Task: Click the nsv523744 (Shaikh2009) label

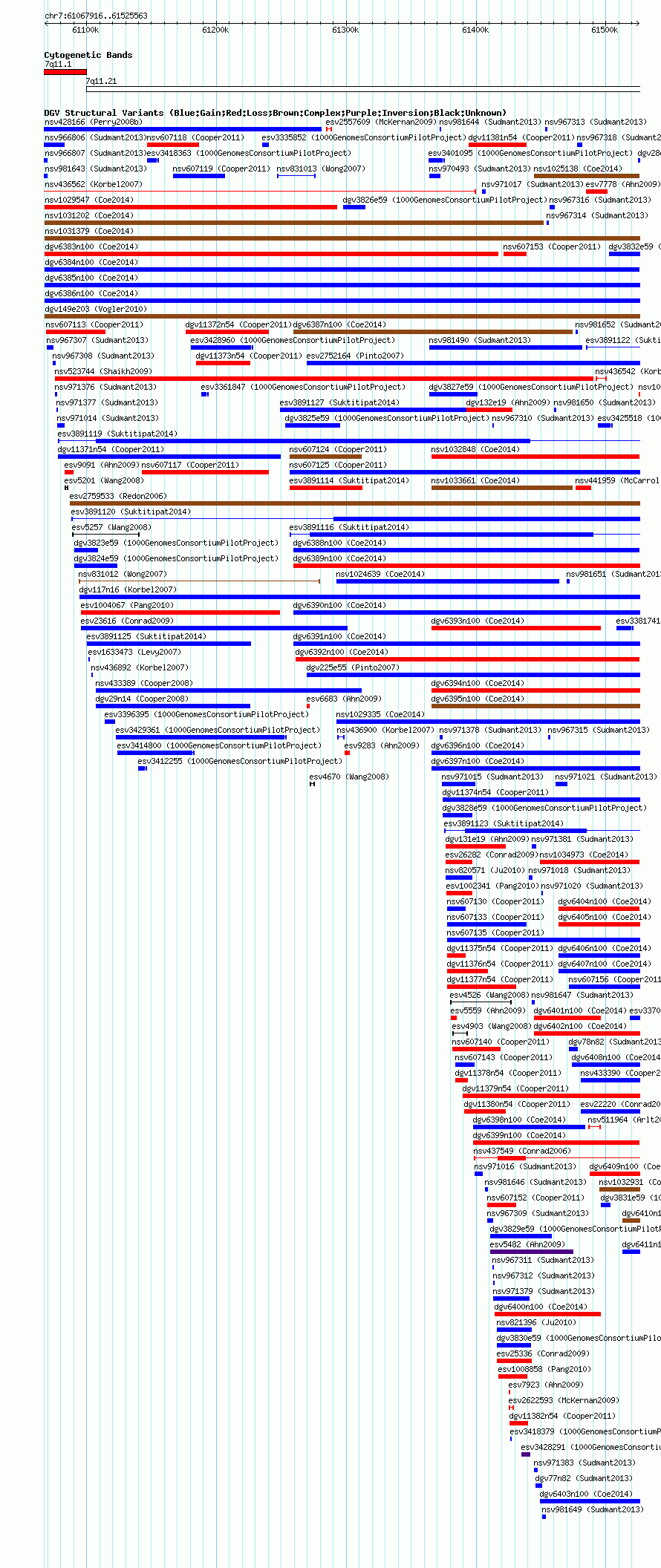Action: [x=103, y=371]
